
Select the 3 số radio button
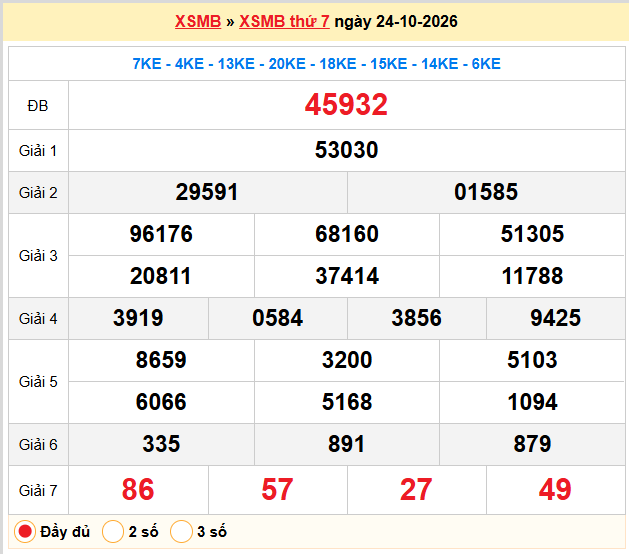[x=181, y=532]
